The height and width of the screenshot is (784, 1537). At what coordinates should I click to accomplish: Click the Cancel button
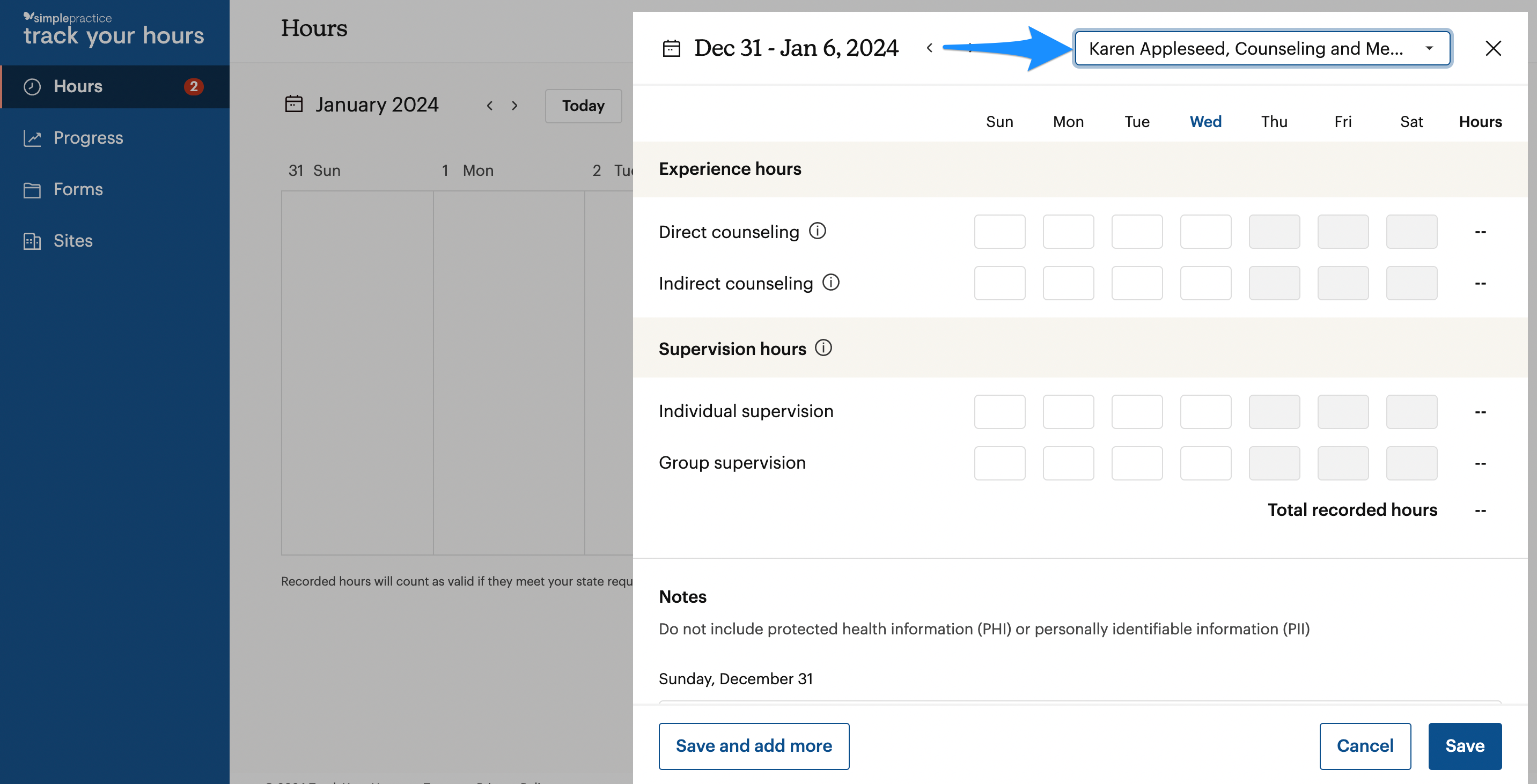tap(1365, 746)
